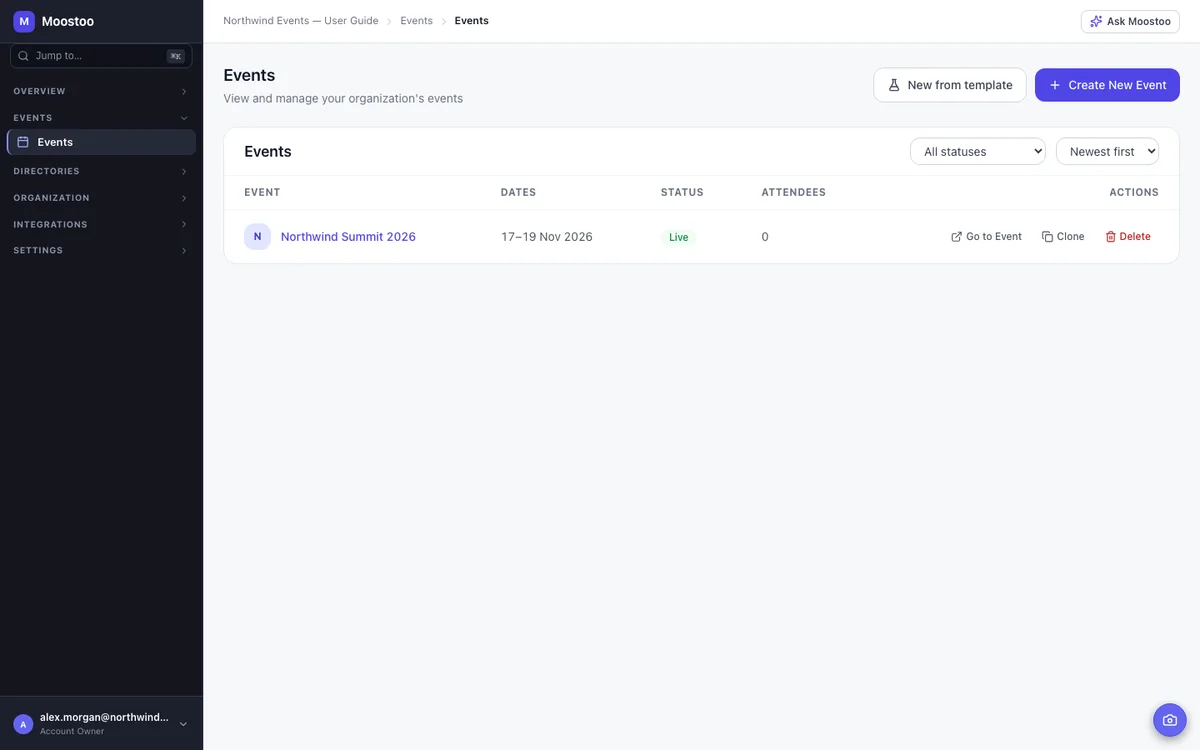
Task: Clone the Northwind Summit 2026 event
Action: tap(1063, 237)
